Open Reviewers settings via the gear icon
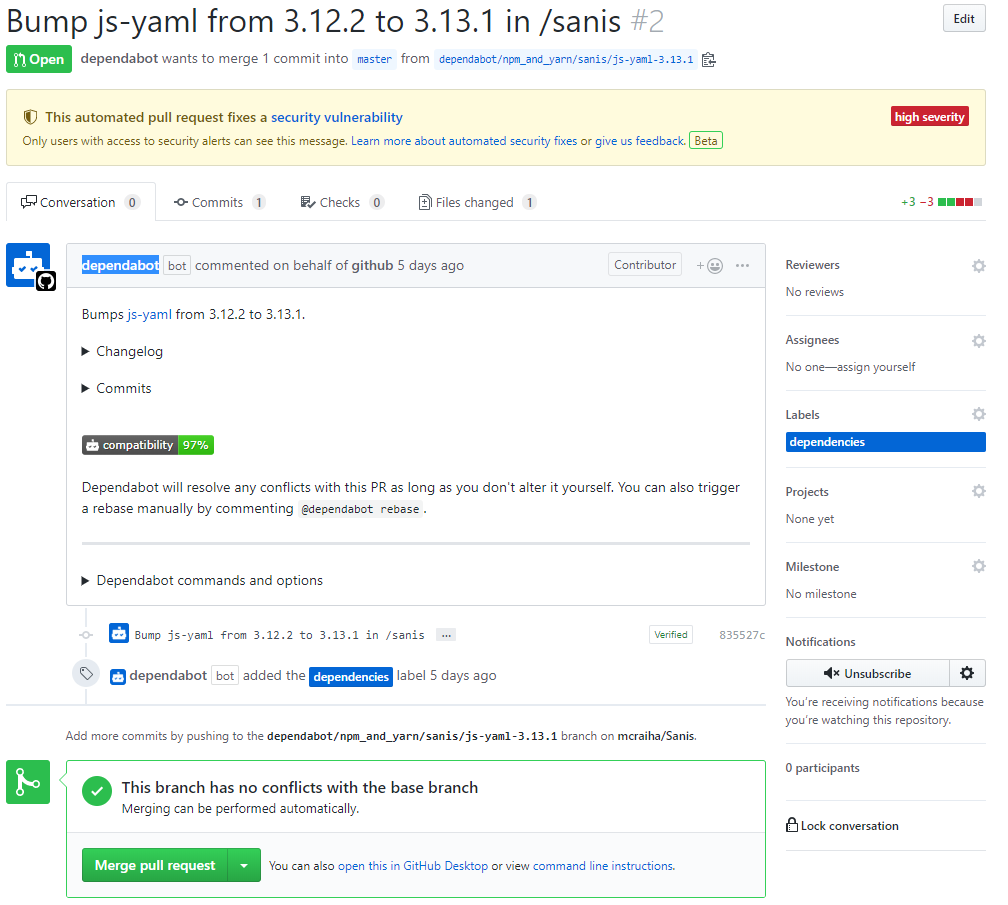 [978, 266]
